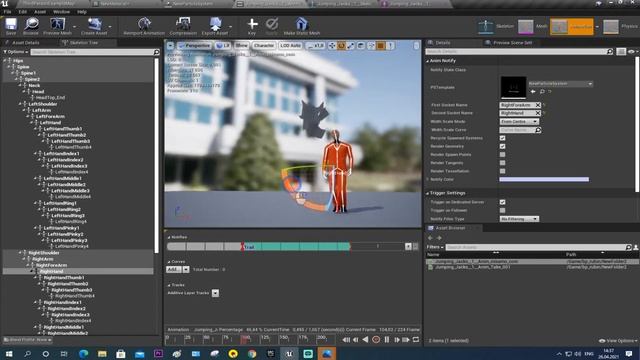Open Windows Start menu
The image size is (640, 360).
point(9,353)
